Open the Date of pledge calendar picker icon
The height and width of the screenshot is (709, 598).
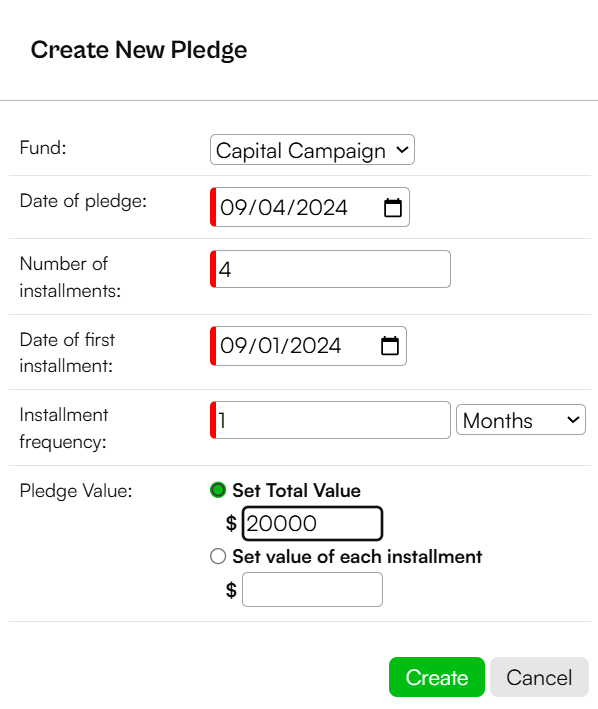point(392,208)
